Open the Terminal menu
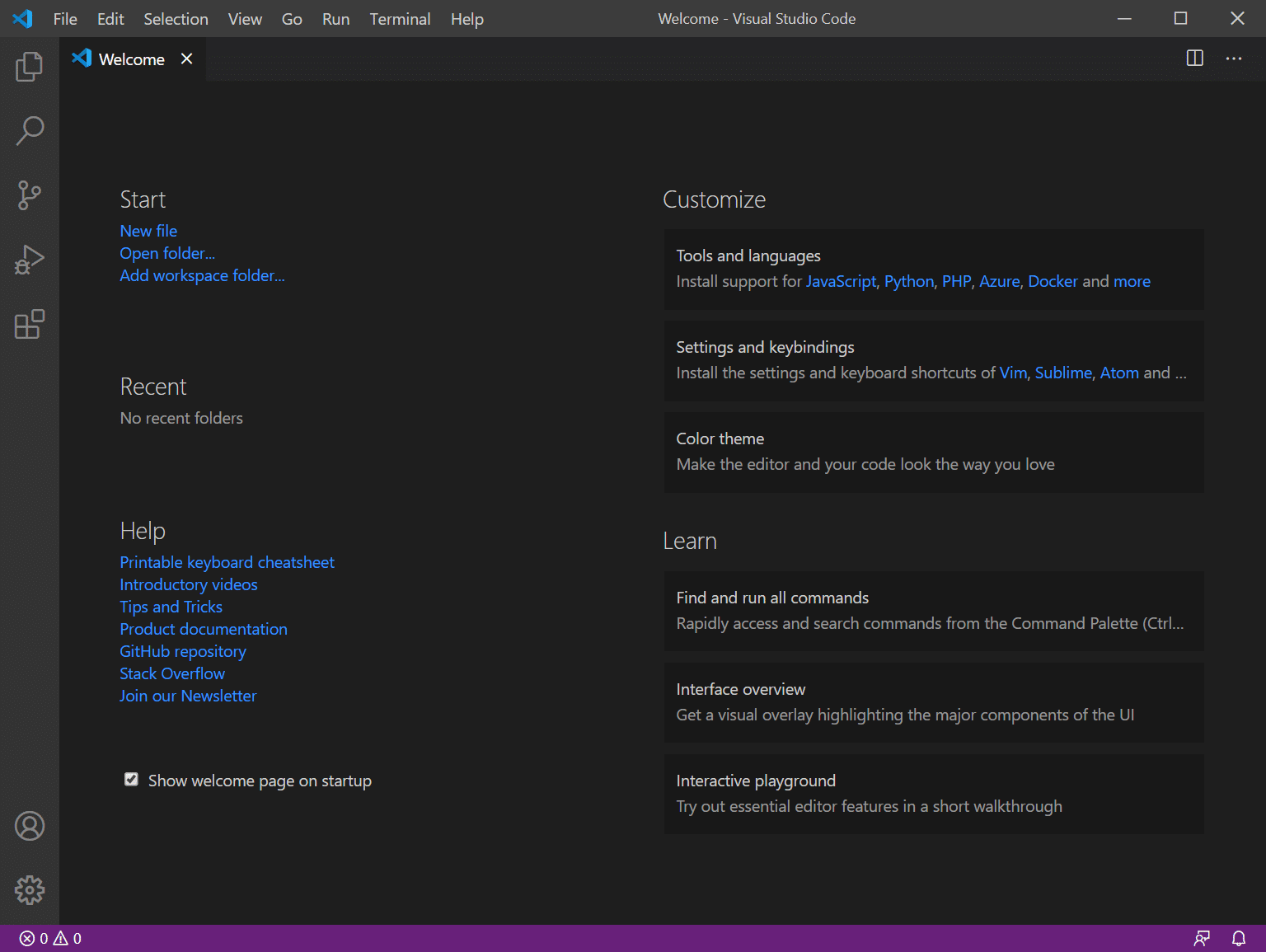Viewport: 1266px width, 952px height. (x=400, y=18)
